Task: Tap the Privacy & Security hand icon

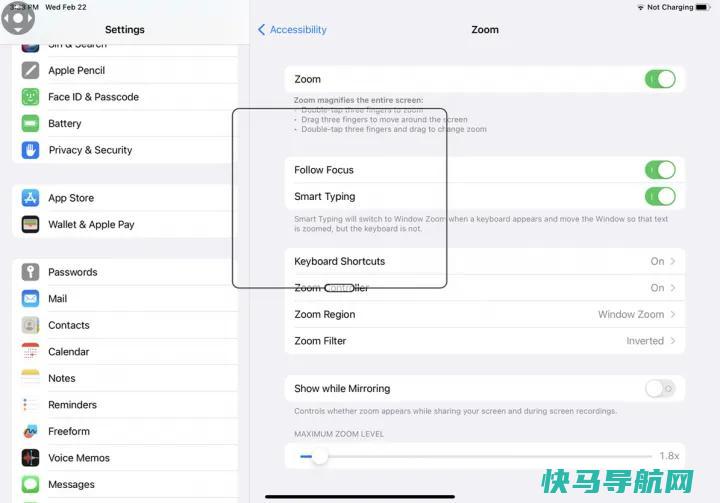Action: [30, 150]
